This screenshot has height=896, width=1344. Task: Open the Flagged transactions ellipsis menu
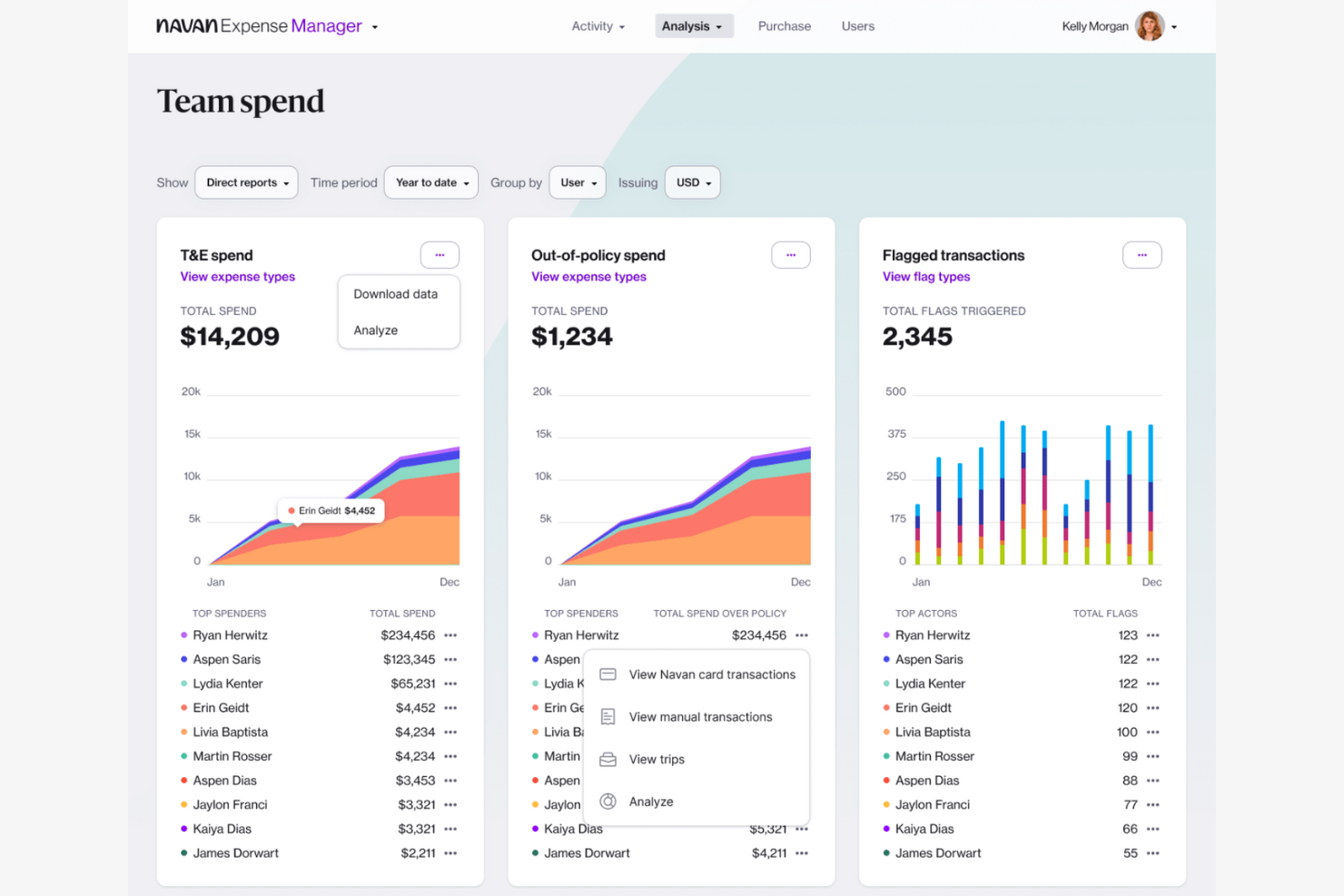[x=1142, y=255]
